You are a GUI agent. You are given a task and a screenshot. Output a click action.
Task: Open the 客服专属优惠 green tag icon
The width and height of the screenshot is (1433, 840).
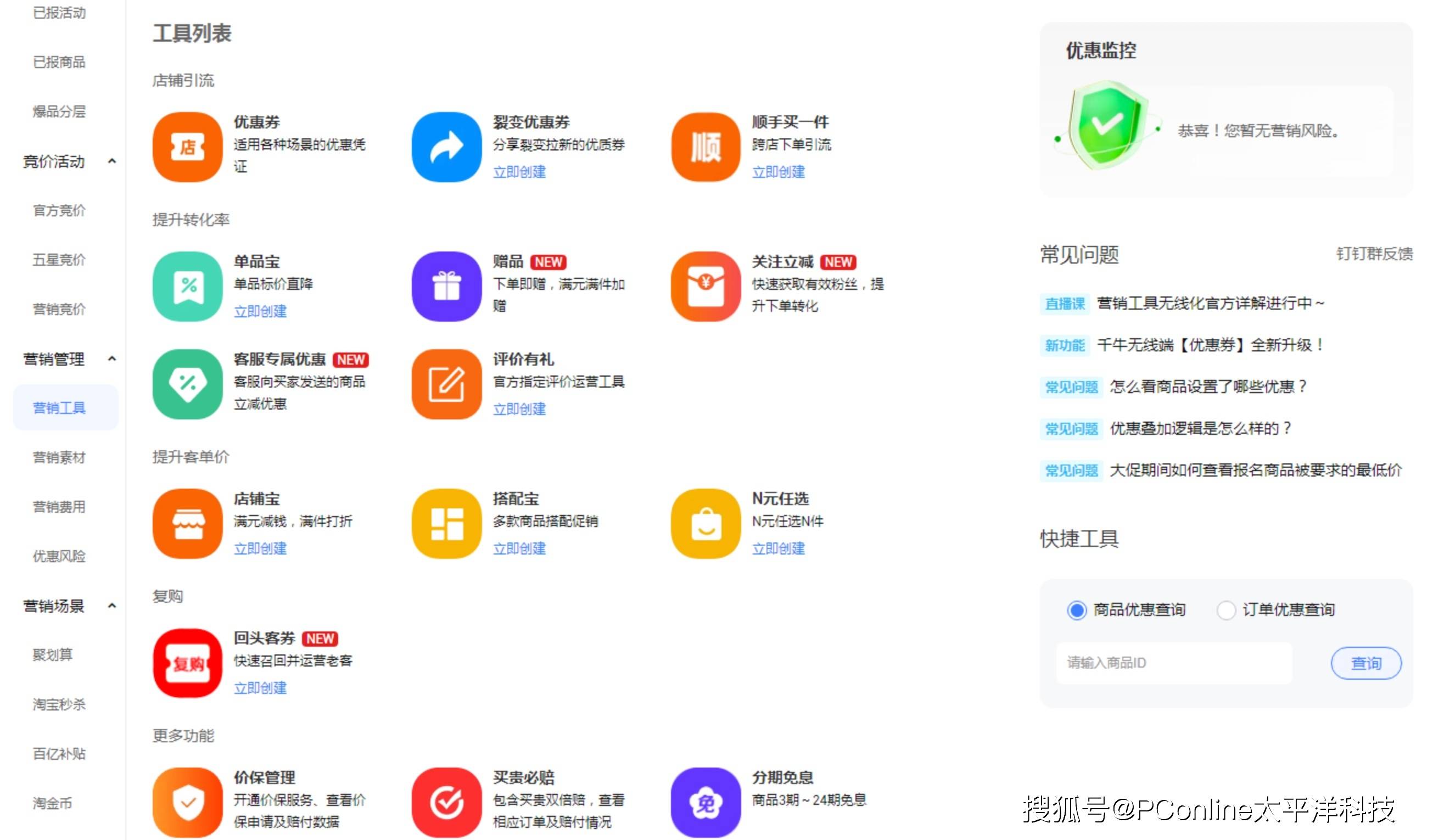187,384
